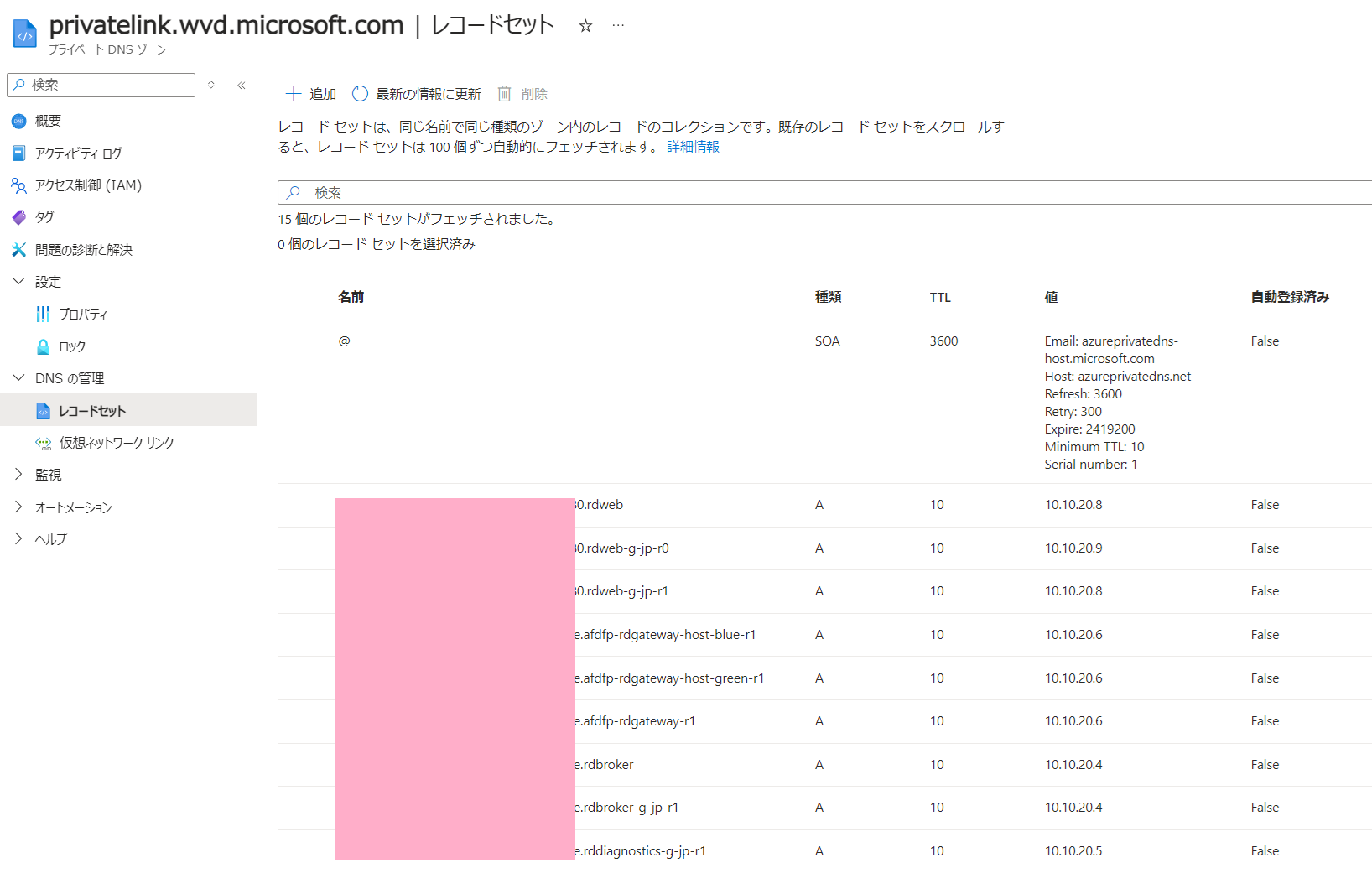Click the アクティビティ ログ icon
1372x889 pixels.
(x=18, y=153)
